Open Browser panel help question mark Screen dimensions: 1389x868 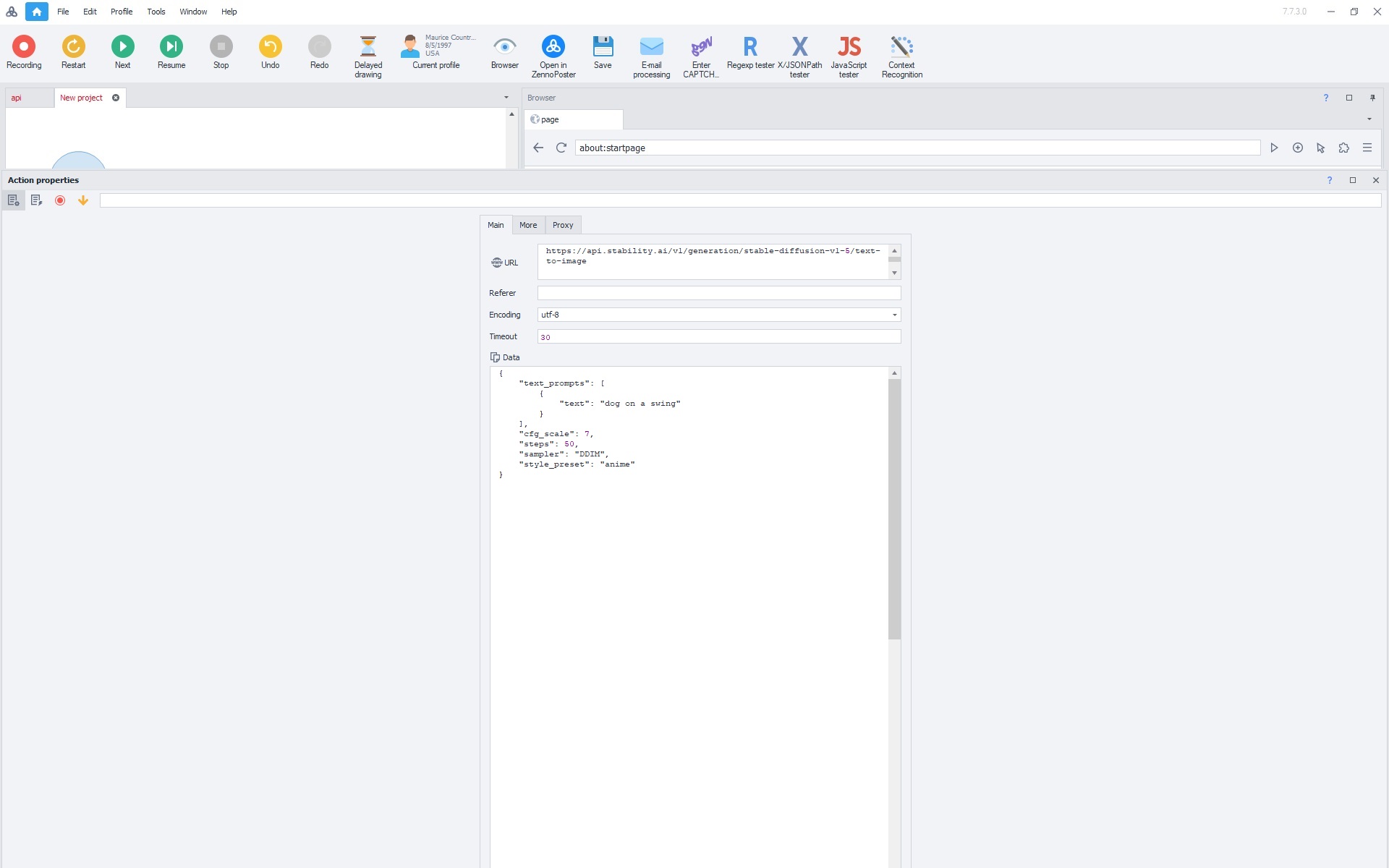pyautogui.click(x=1326, y=98)
